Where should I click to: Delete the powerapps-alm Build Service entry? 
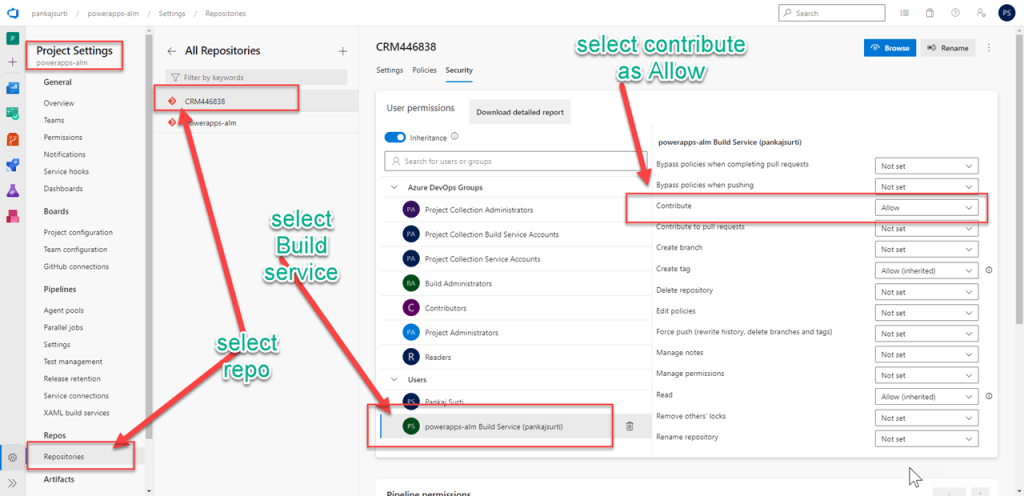pyautogui.click(x=630, y=427)
